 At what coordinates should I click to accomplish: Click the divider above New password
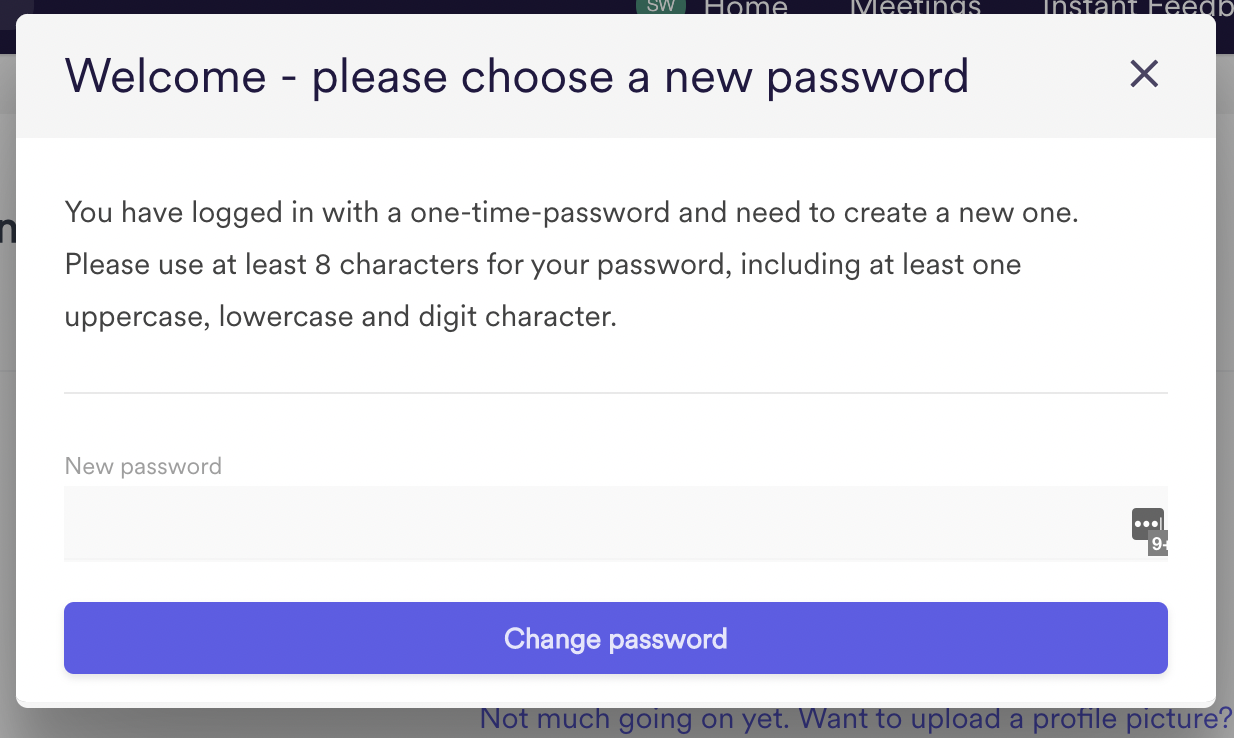click(616, 393)
